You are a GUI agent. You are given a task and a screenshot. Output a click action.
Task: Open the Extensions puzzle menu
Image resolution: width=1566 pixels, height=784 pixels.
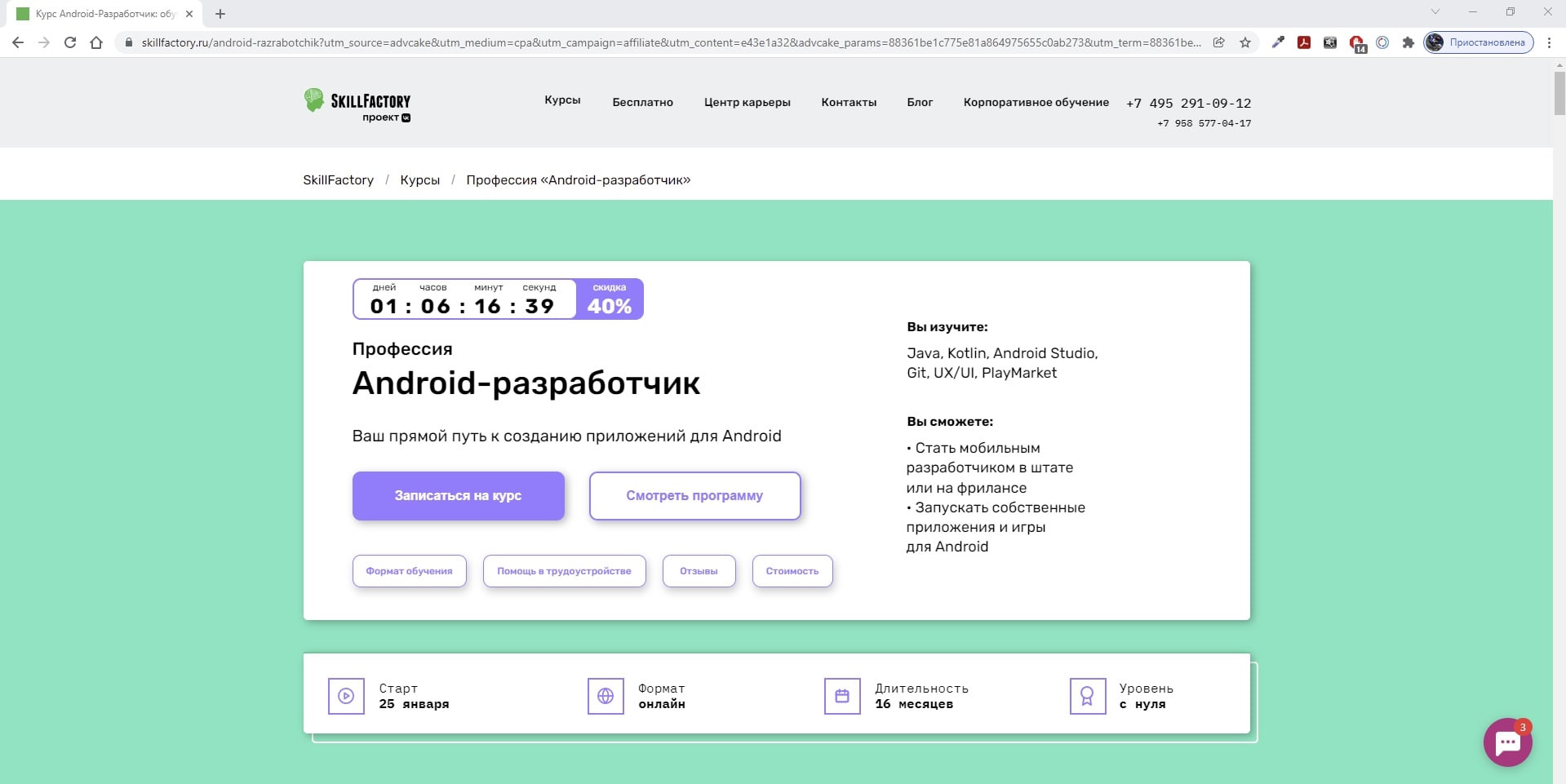point(1409,42)
